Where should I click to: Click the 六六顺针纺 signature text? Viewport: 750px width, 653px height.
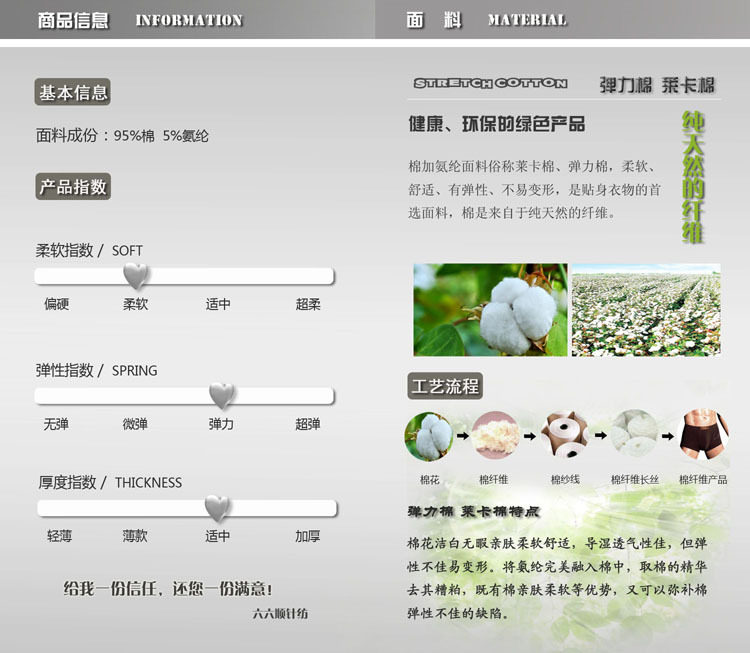pyautogui.click(x=280, y=613)
